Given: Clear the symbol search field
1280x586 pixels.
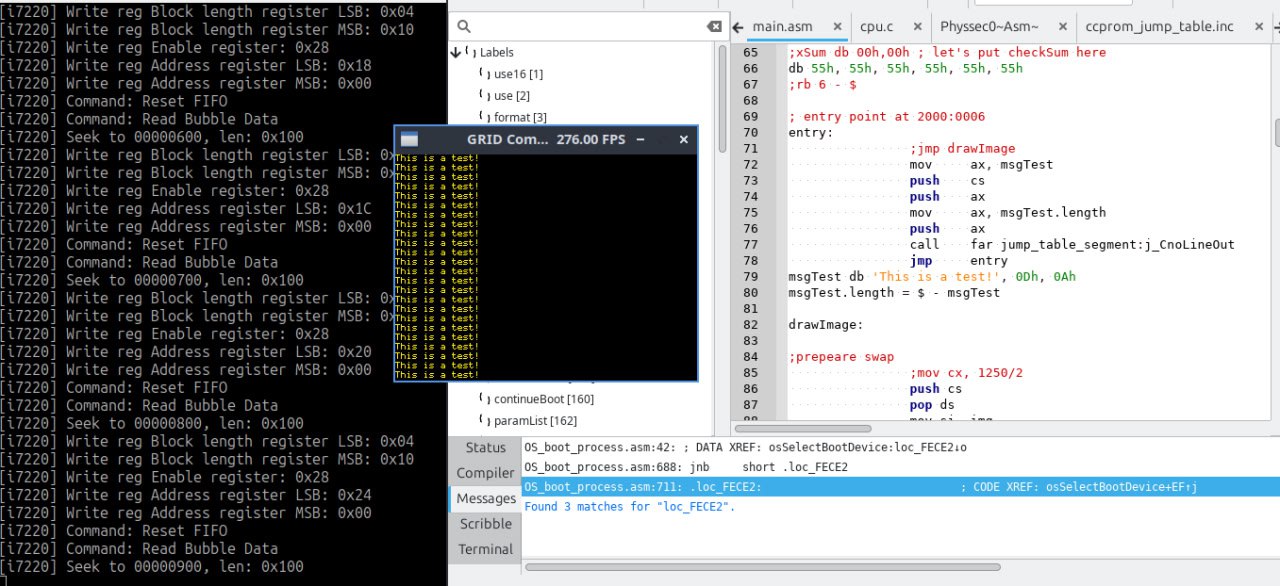Looking at the screenshot, I should tap(713, 27).
